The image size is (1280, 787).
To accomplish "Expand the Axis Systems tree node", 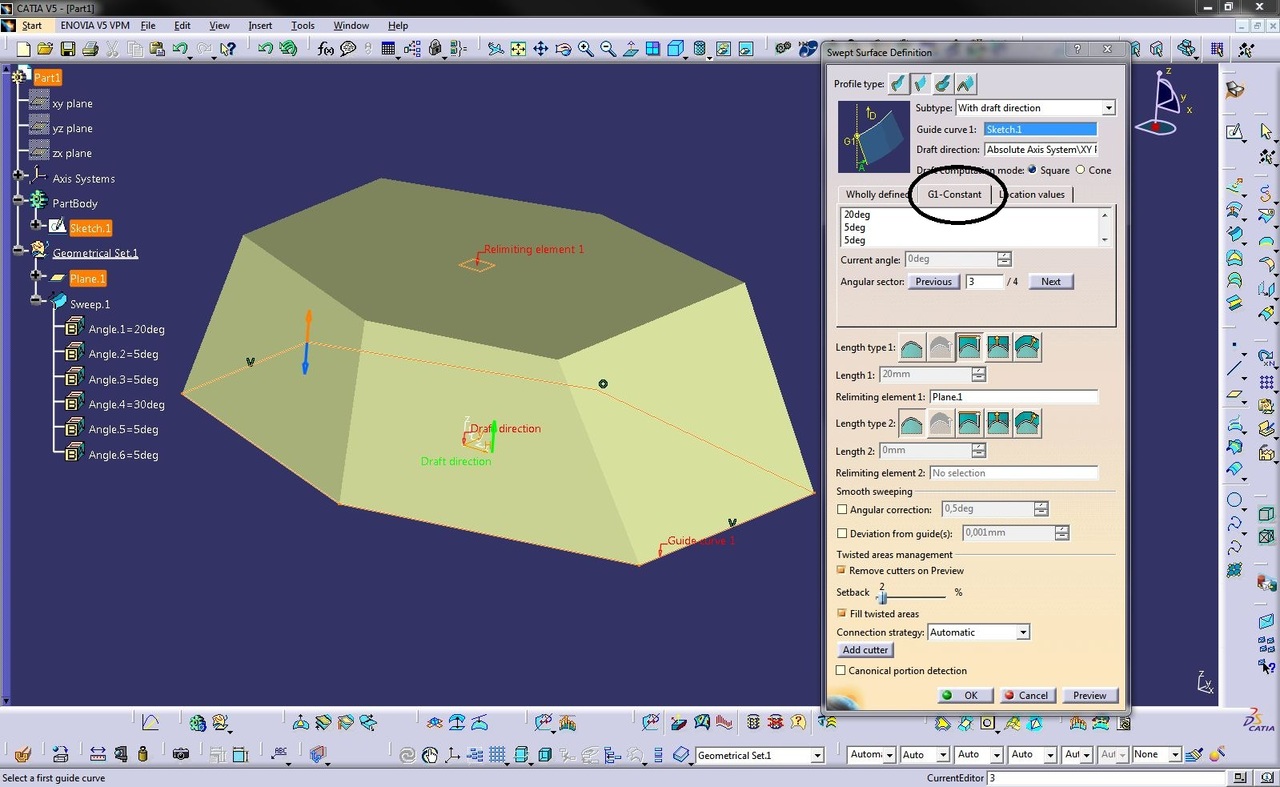I will [x=18, y=176].
